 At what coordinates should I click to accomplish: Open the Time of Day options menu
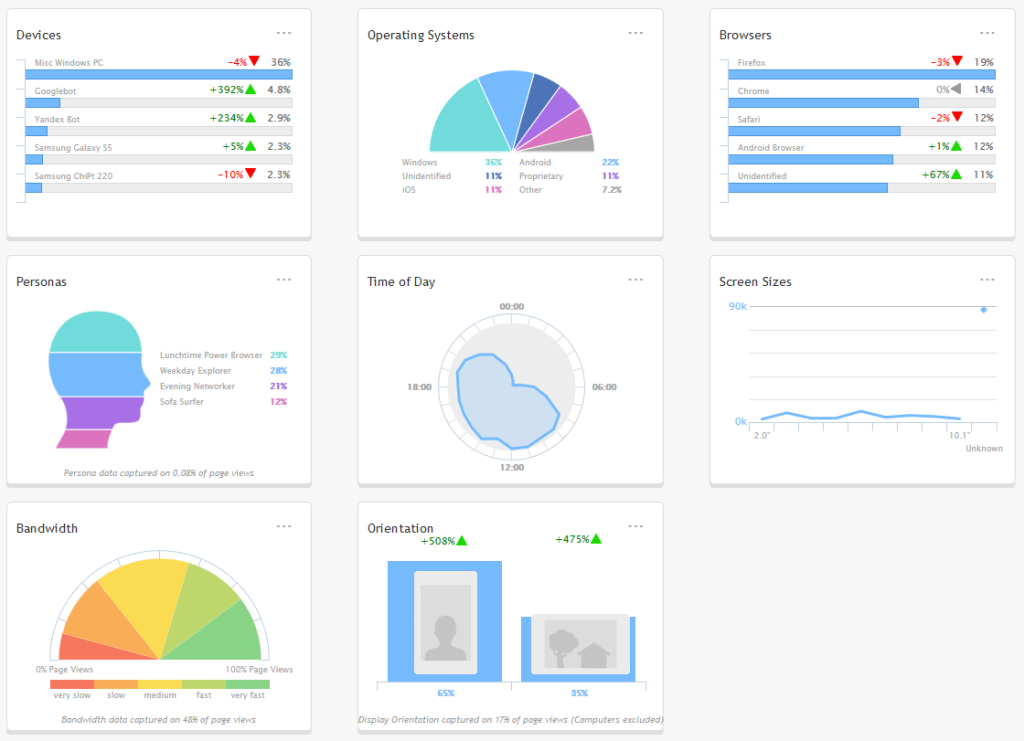coord(636,279)
